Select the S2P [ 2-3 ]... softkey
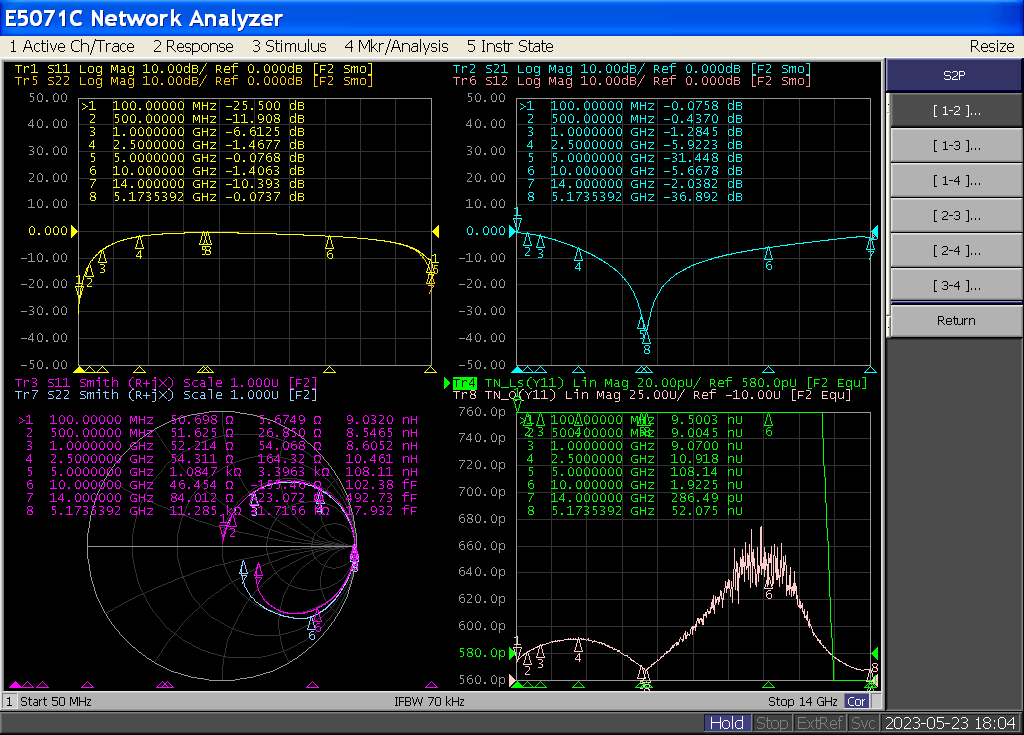Image resolution: width=1024 pixels, height=735 pixels. point(956,216)
